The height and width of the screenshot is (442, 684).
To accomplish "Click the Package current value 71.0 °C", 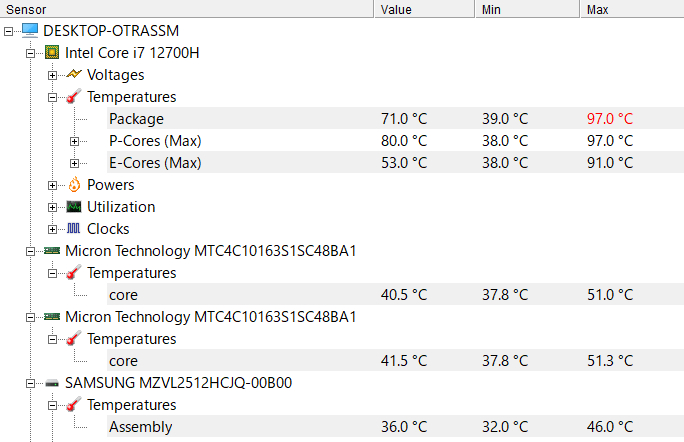I will click(404, 118).
